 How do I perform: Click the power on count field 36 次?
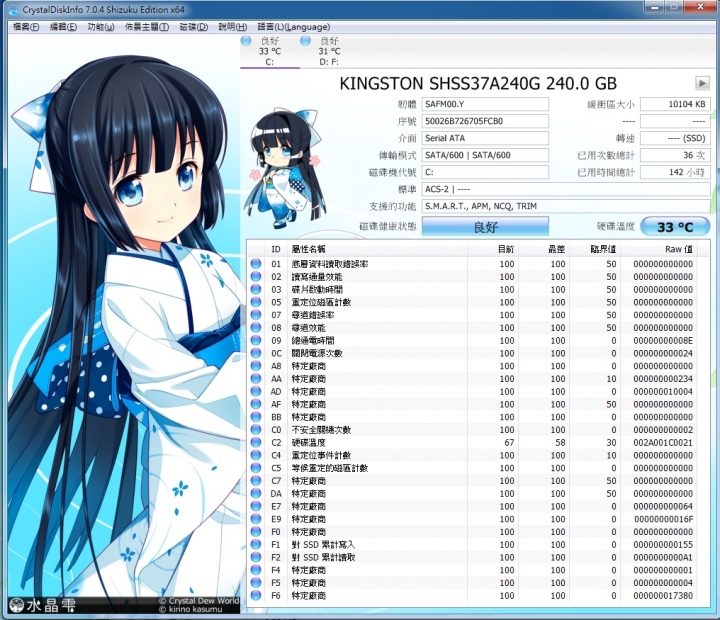tap(675, 155)
